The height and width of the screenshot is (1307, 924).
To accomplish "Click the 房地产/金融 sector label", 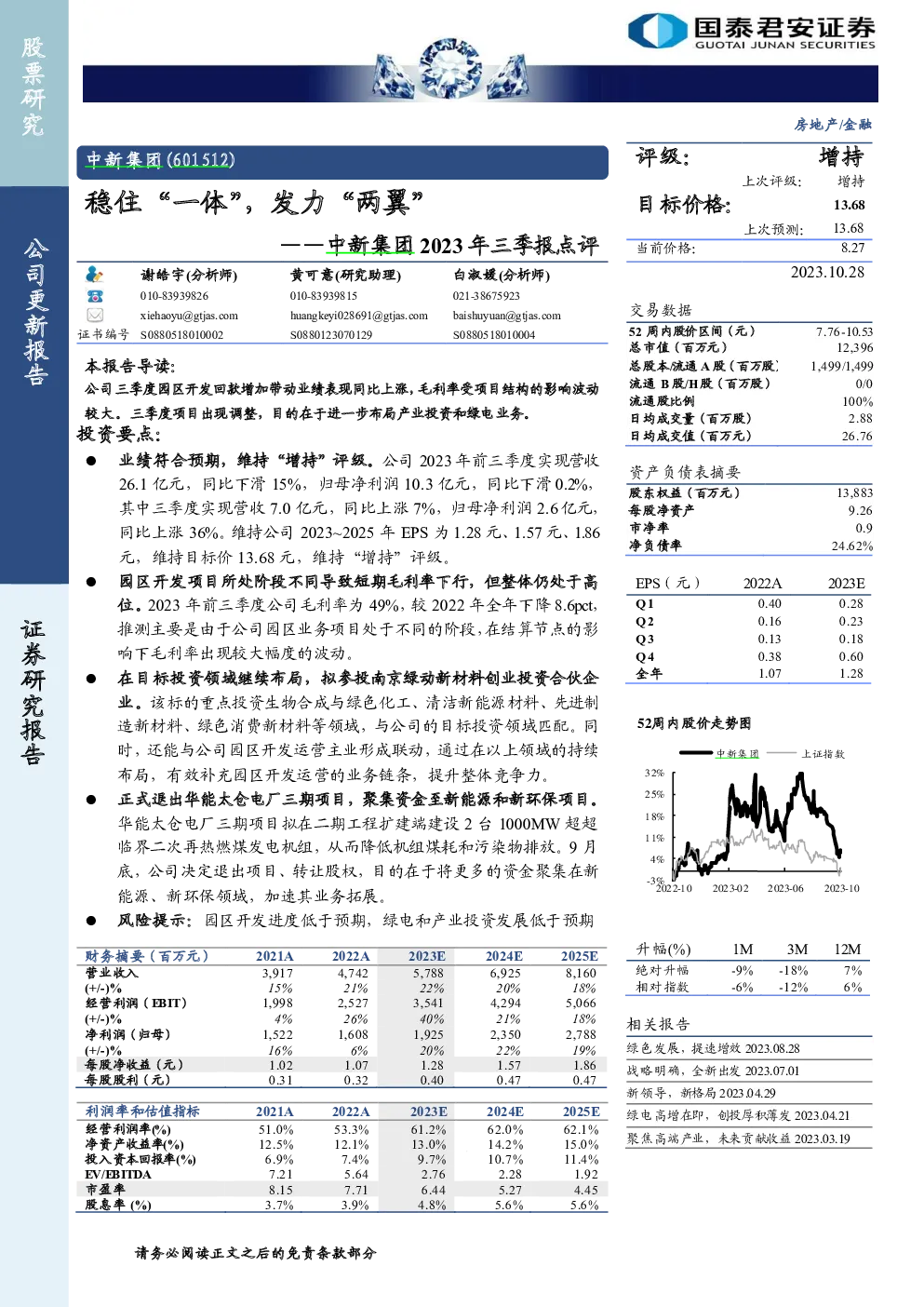I will tap(833, 124).
